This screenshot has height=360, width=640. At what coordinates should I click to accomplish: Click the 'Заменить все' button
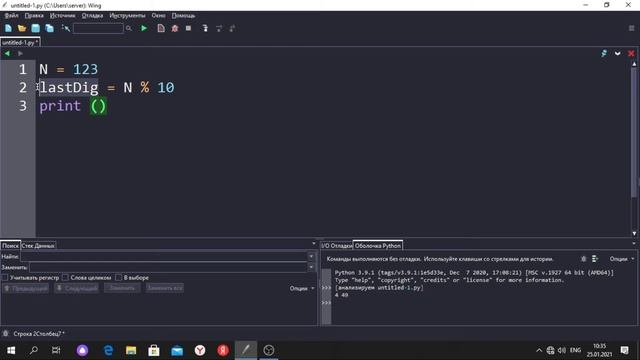click(165, 288)
